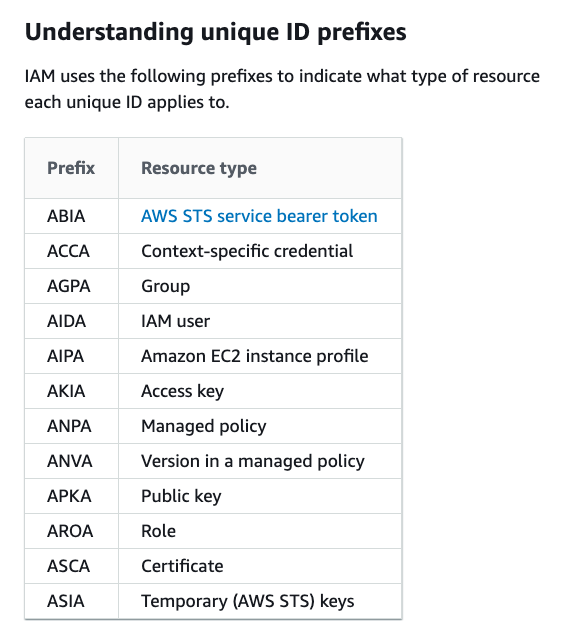Viewport: 564px width, 639px height.
Task: Select the APKA prefix cell
Action: click(x=72, y=496)
